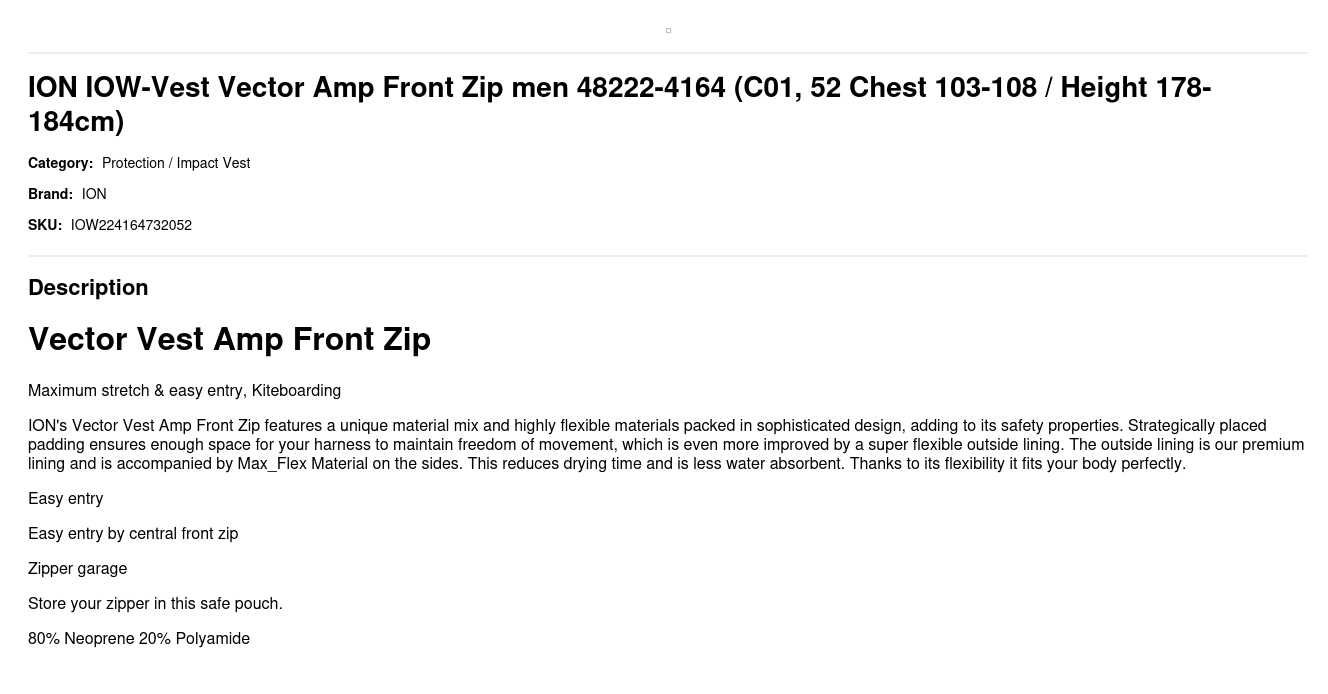This screenshot has height=694, width=1328.
Task: Click the horizontal divider above the product title
Action: [668, 53]
